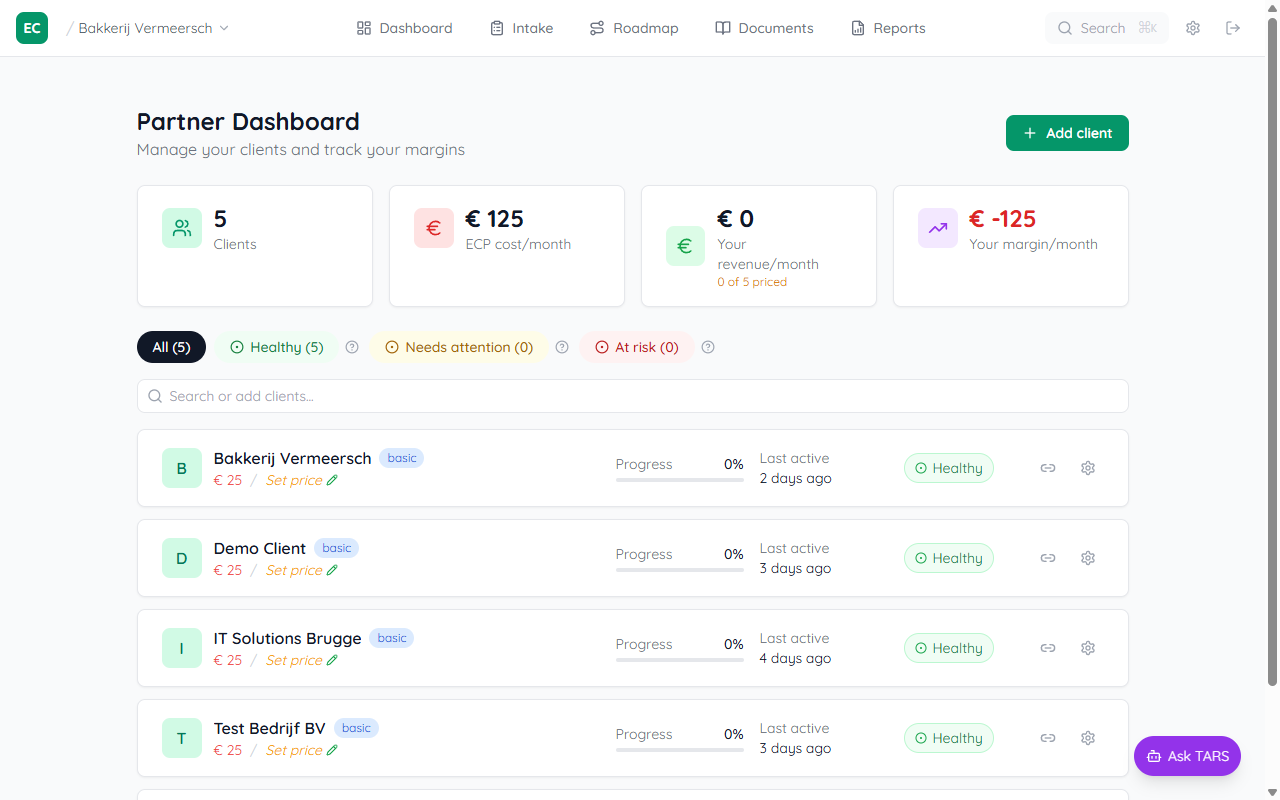Edit price for IT Solutions Brugge
The width and height of the screenshot is (1280, 800).
(331, 660)
